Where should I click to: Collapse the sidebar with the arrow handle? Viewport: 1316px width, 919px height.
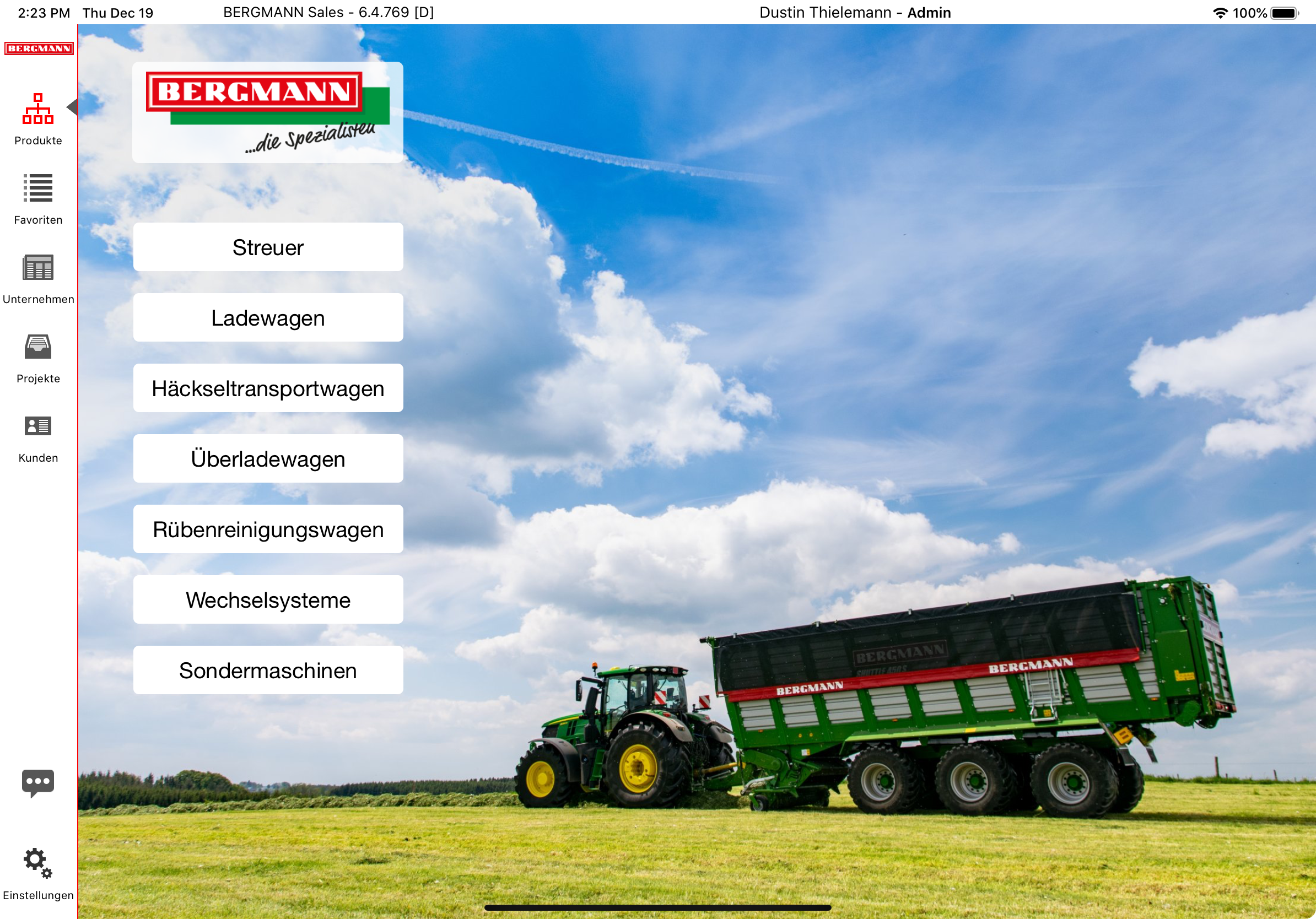[x=72, y=106]
